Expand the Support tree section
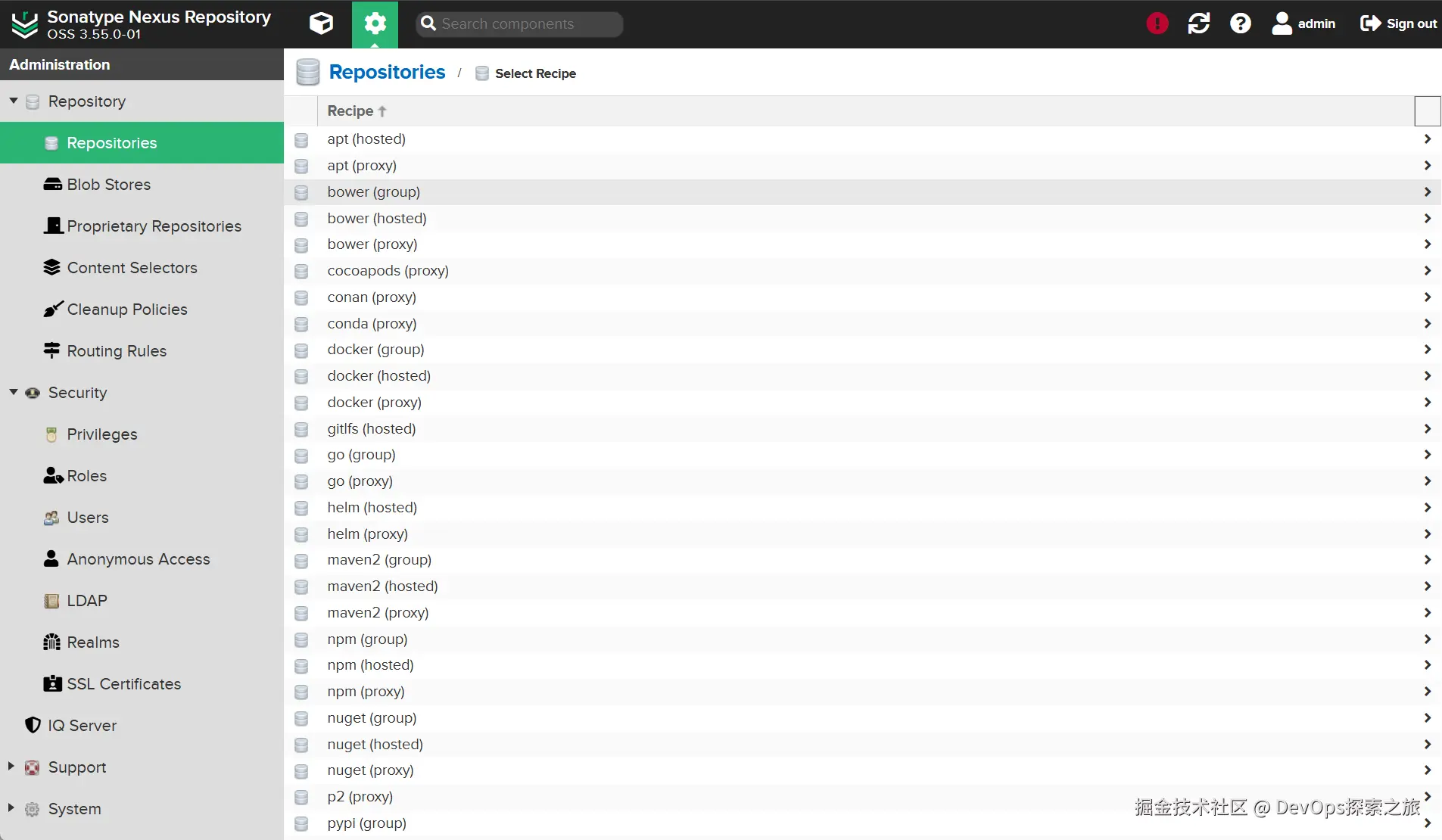Image resolution: width=1442 pixels, height=840 pixels. pyautogui.click(x=11, y=766)
